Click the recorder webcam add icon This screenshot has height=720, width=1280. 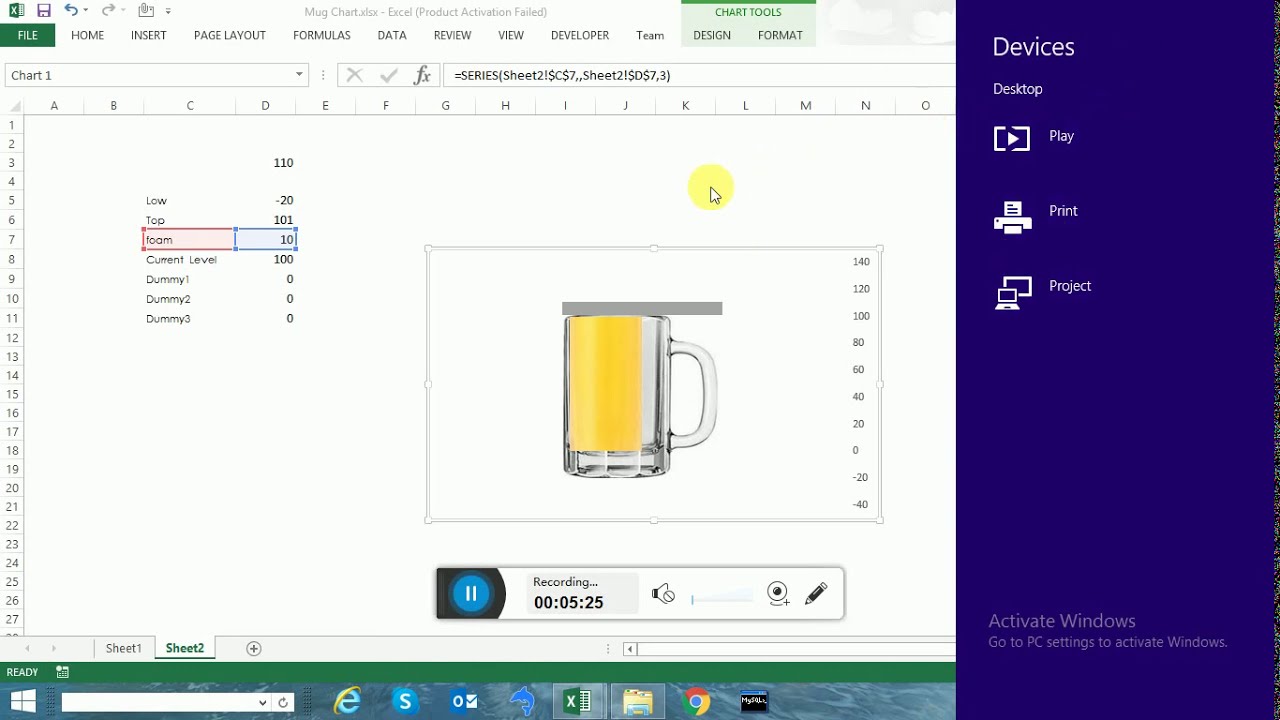click(x=778, y=594)
